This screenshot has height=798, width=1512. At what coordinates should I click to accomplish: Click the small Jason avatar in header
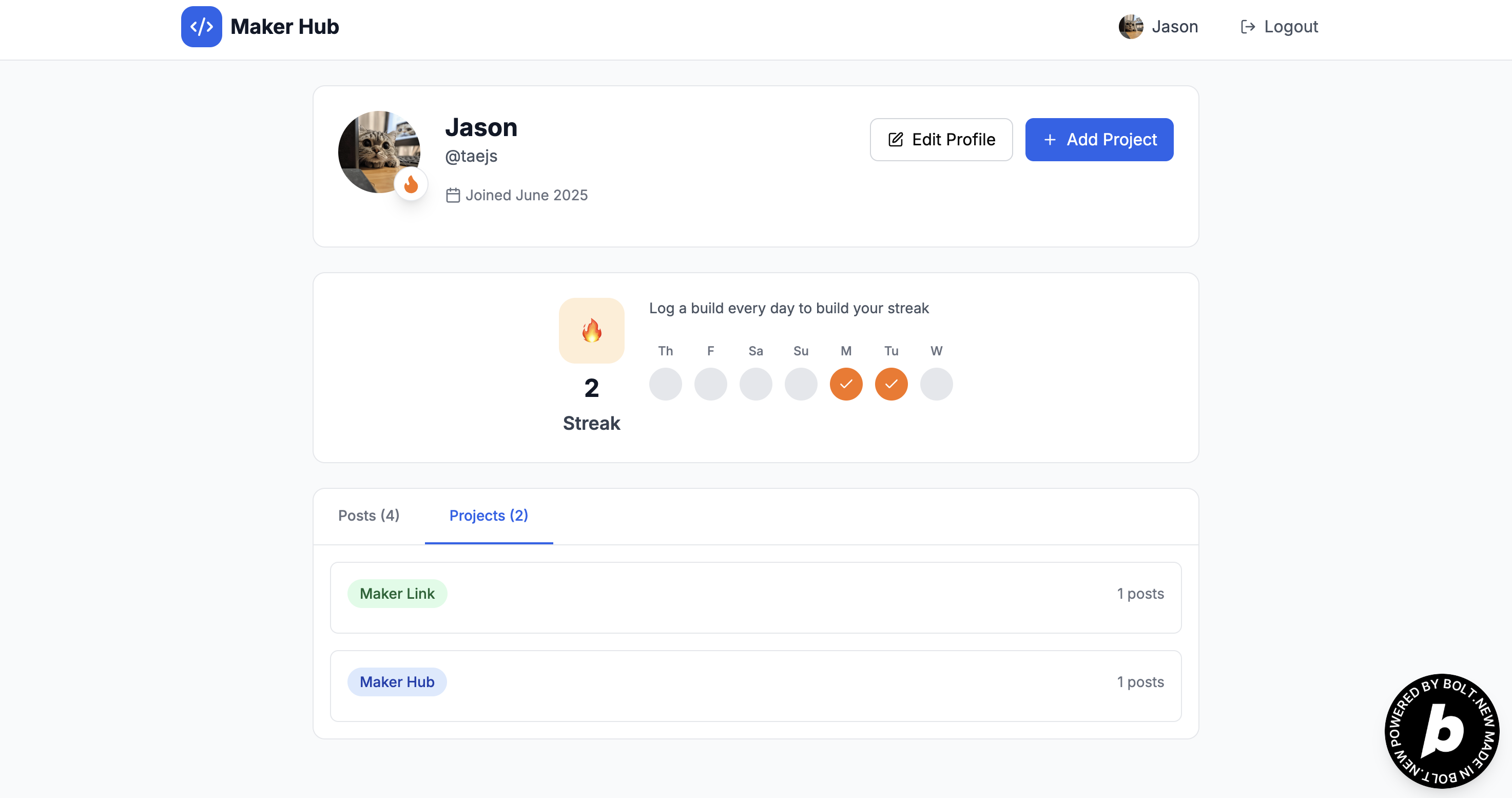pyautogui.click(x=1131, y=26)
